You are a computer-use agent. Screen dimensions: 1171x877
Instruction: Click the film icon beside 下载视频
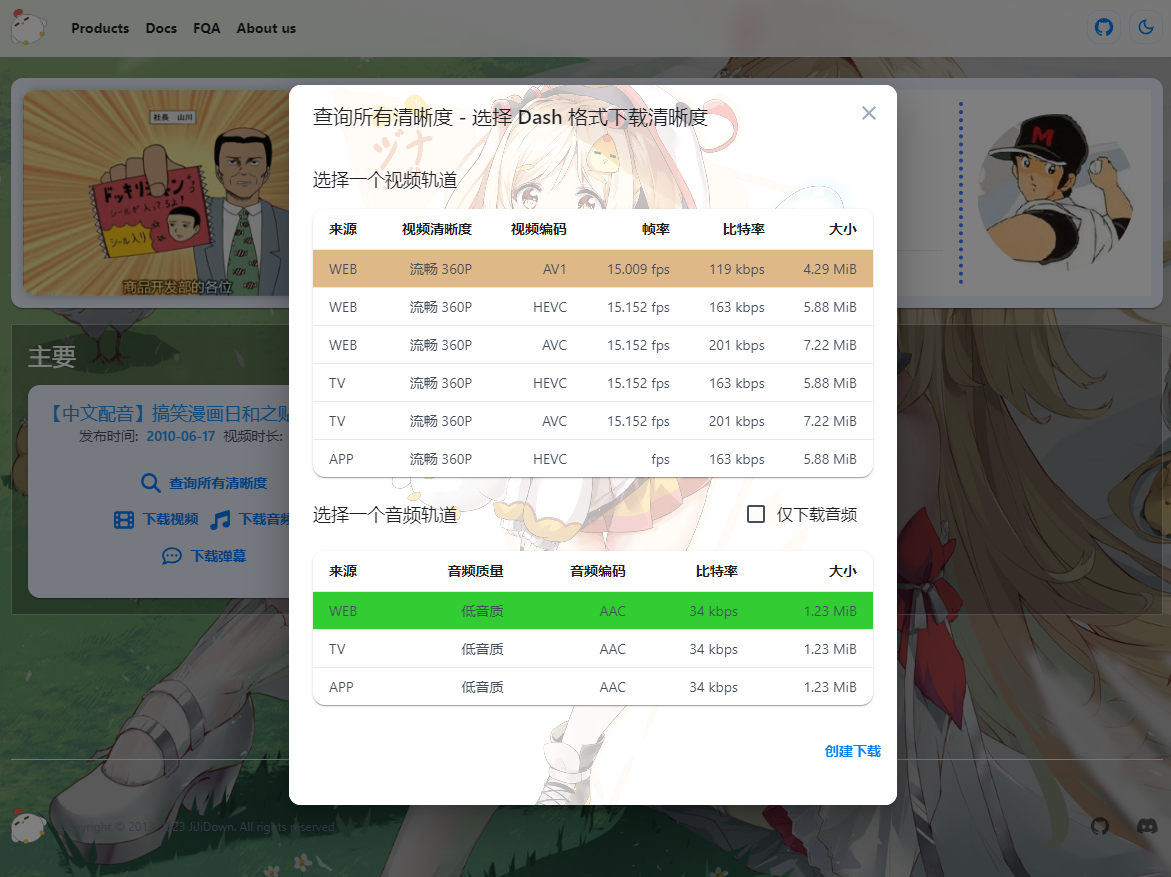(x=124, y=519)
